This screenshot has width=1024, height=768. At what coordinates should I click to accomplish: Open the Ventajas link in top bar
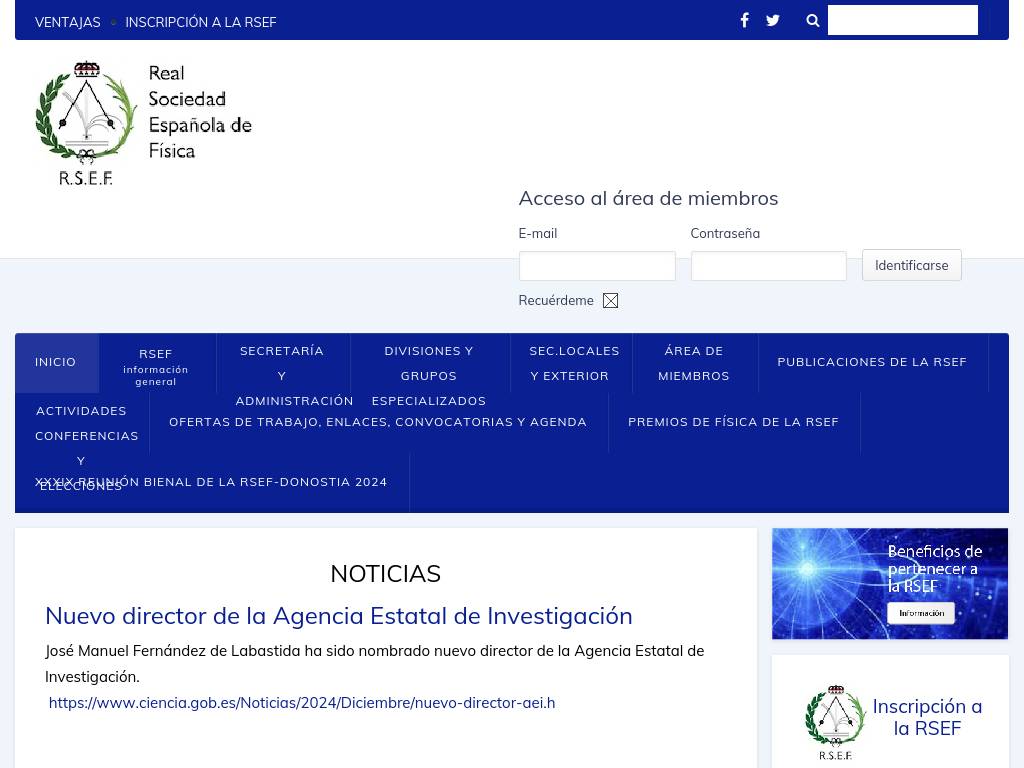tap(67, 22)
